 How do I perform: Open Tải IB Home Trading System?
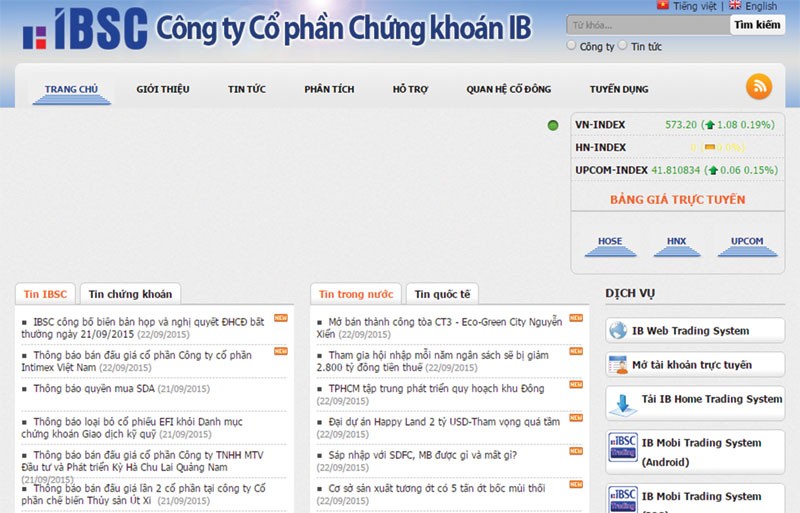[x=695, y=404]
